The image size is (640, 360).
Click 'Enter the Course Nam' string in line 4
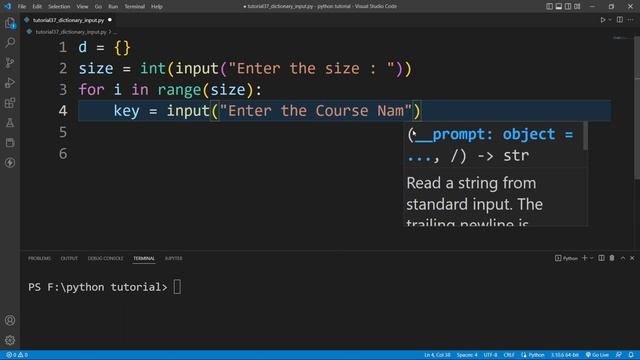pyautogui.click(x=316, y=111)
